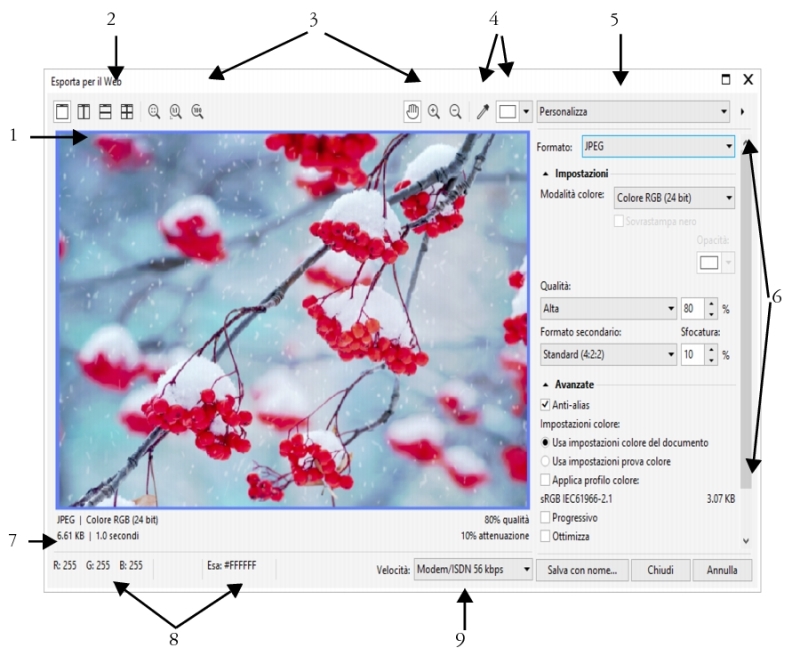Collapse the Impostazioni section
The image size is (800, 656).
click(545, 173)
